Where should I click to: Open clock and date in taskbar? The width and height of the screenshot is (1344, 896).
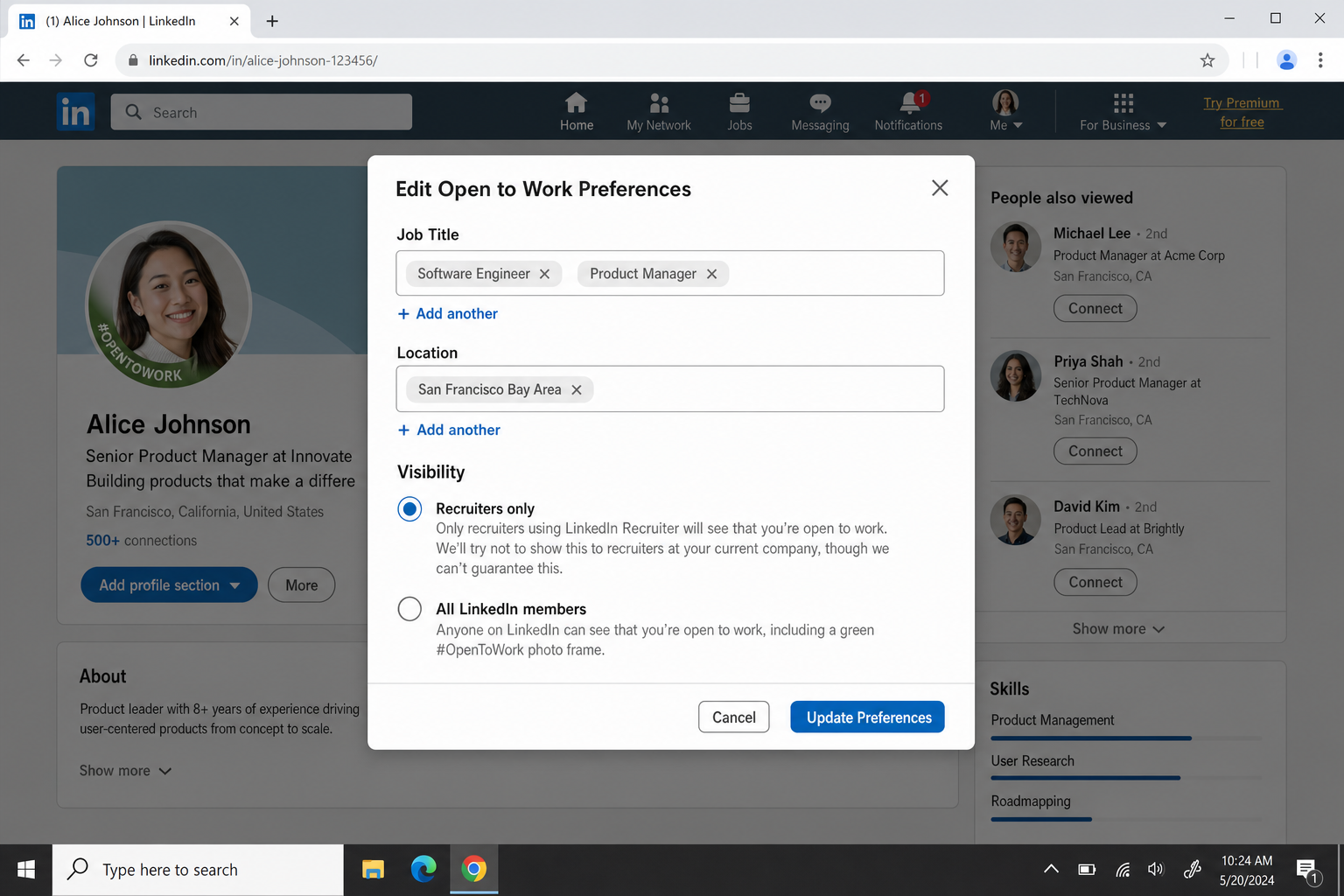click(1247, 870)
